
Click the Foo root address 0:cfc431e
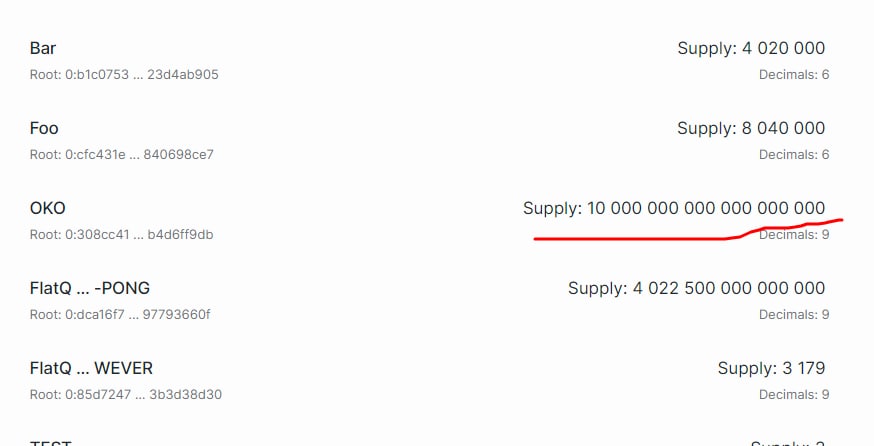(122, 154)
